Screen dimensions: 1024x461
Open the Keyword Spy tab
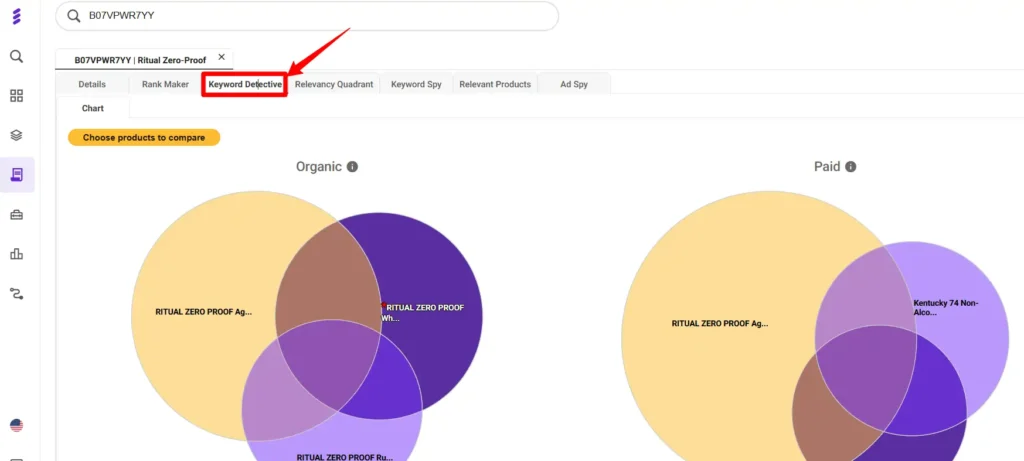[416, 84]
